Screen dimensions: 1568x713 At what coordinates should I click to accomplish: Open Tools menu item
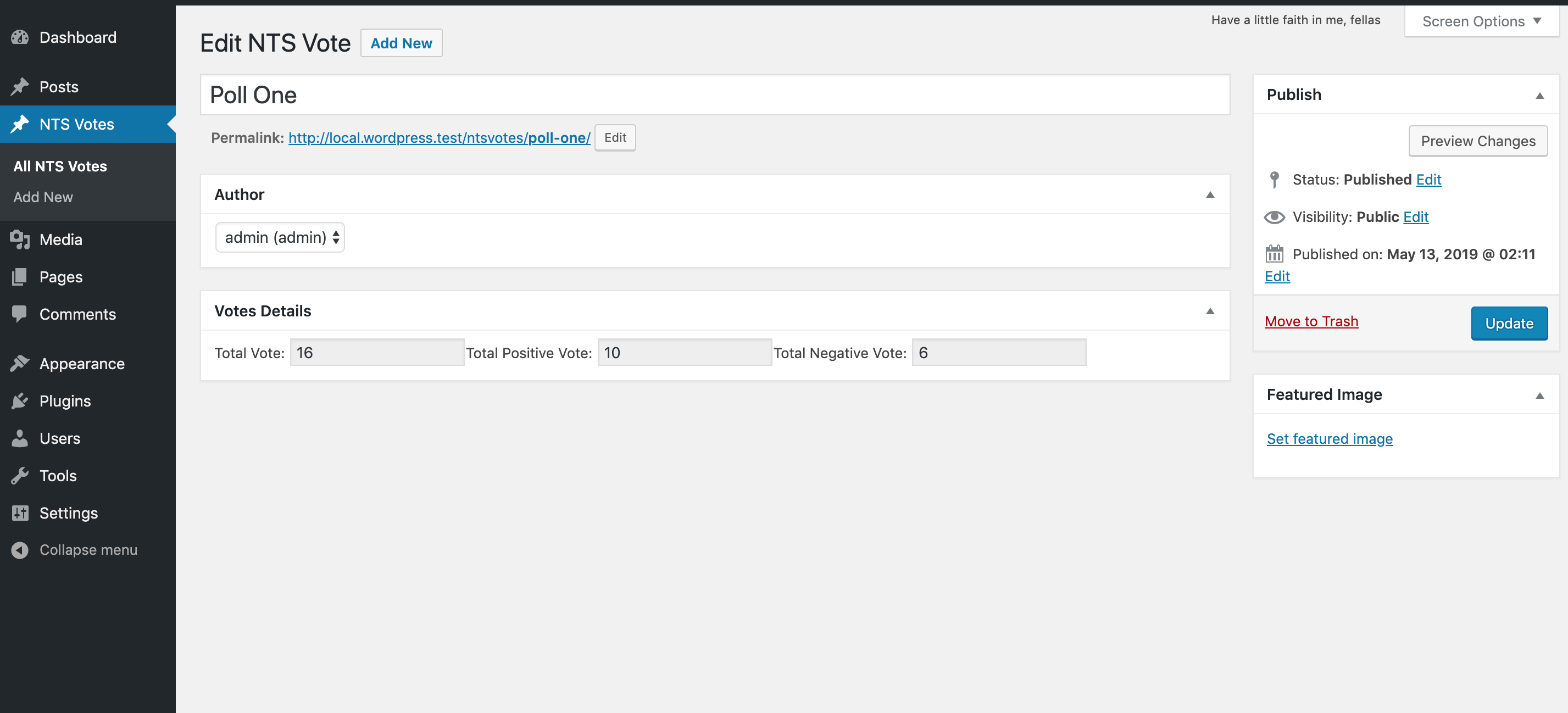88,476
